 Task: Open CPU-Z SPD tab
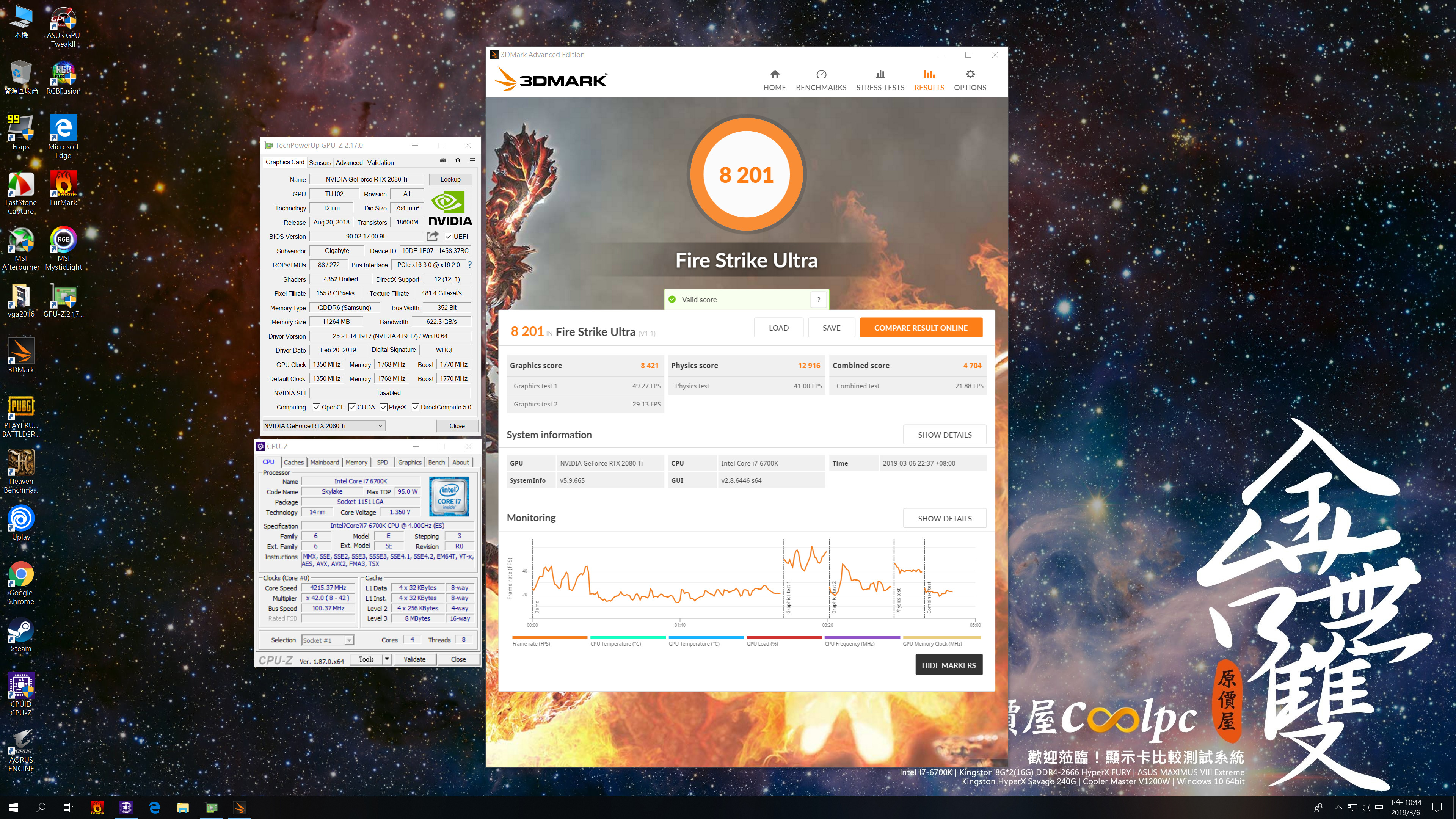383,462
